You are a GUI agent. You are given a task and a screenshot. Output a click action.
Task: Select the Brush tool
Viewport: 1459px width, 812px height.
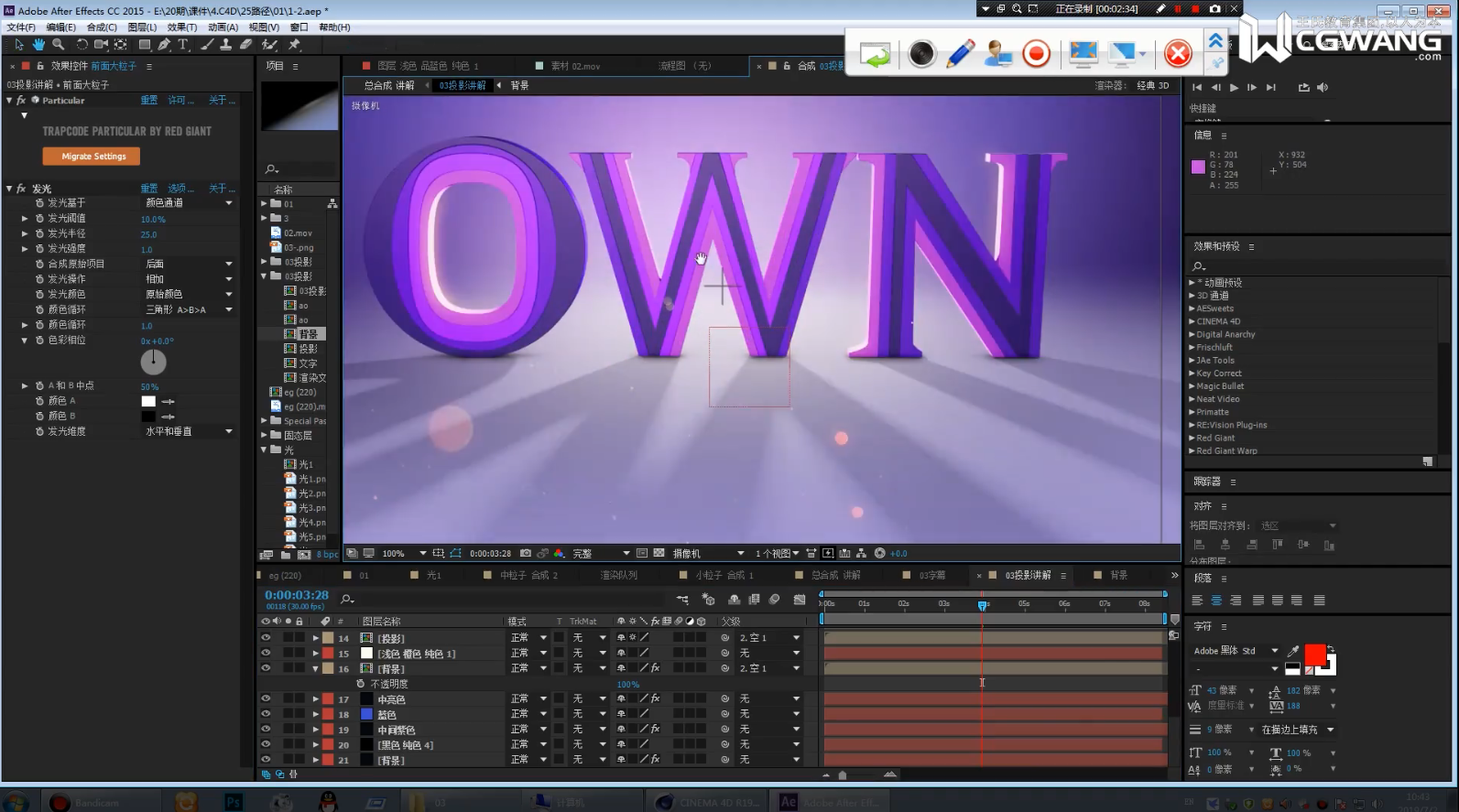click(x=208, y=44)
